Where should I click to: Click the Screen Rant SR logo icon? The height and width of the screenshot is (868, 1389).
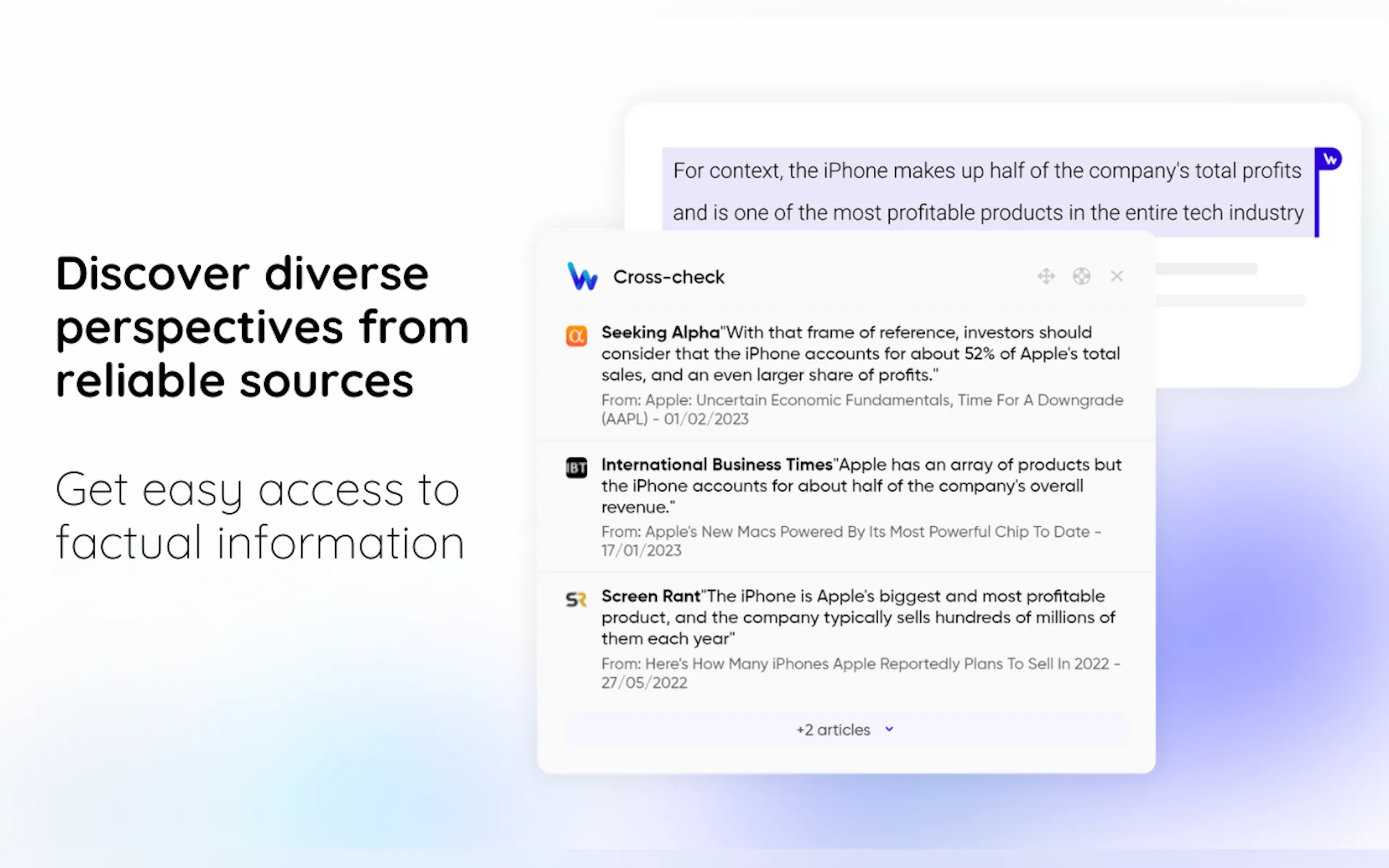click(x=576, y=600)
